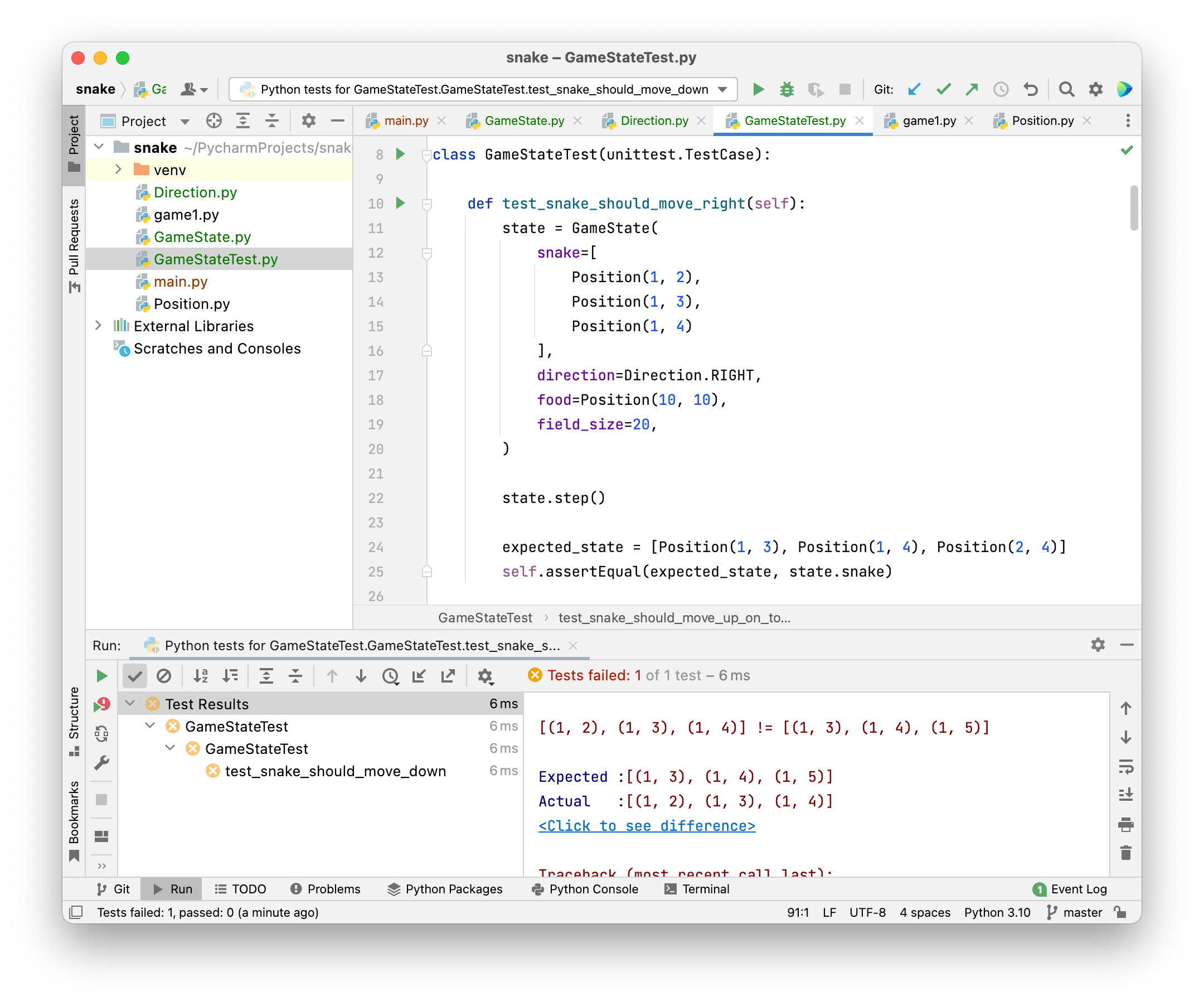This screenshot has width=1204, height=1006.
Task: Expand the venv folder
Action: [x=118, y=170]
